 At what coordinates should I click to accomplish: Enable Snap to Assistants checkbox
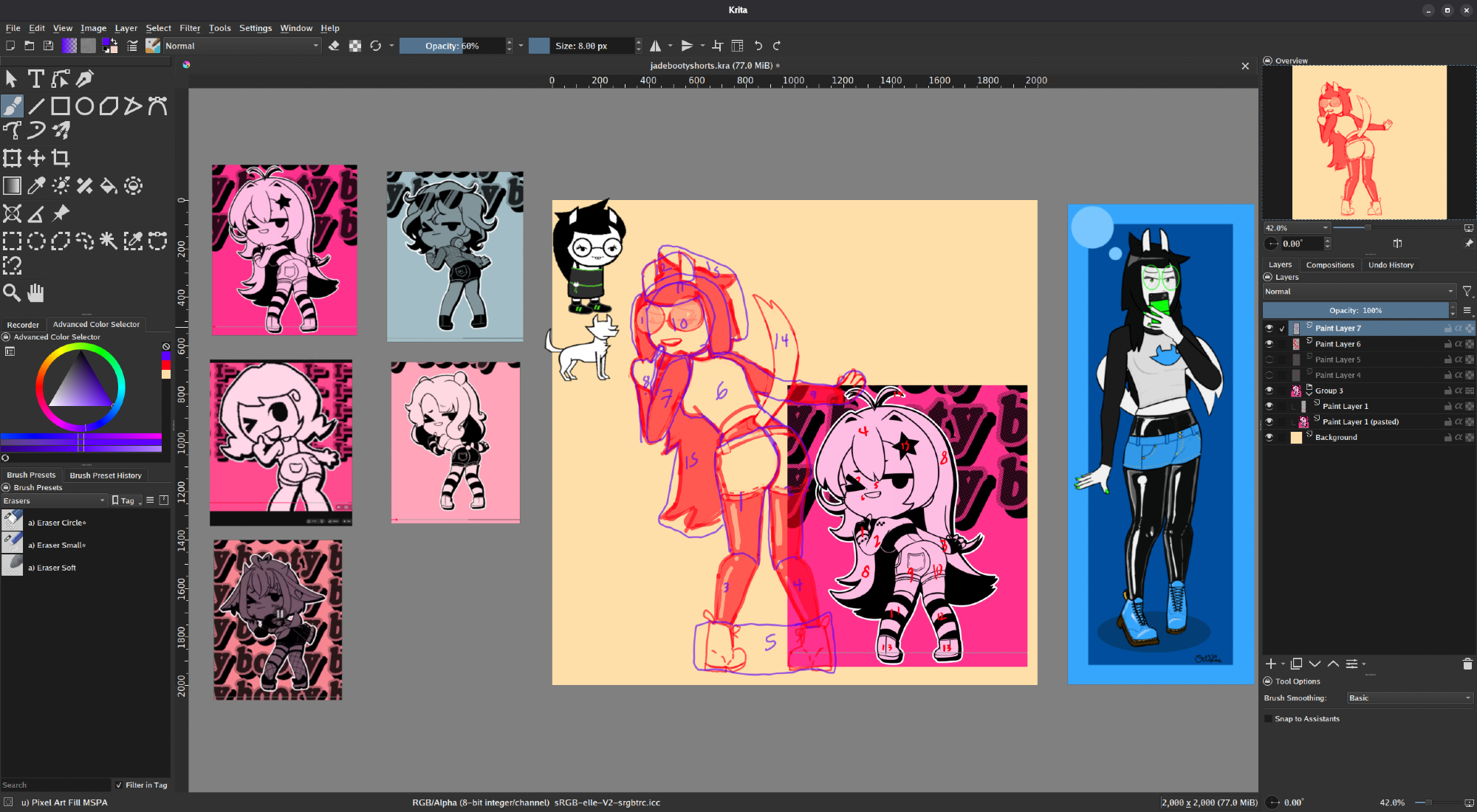click(1269, 719)
